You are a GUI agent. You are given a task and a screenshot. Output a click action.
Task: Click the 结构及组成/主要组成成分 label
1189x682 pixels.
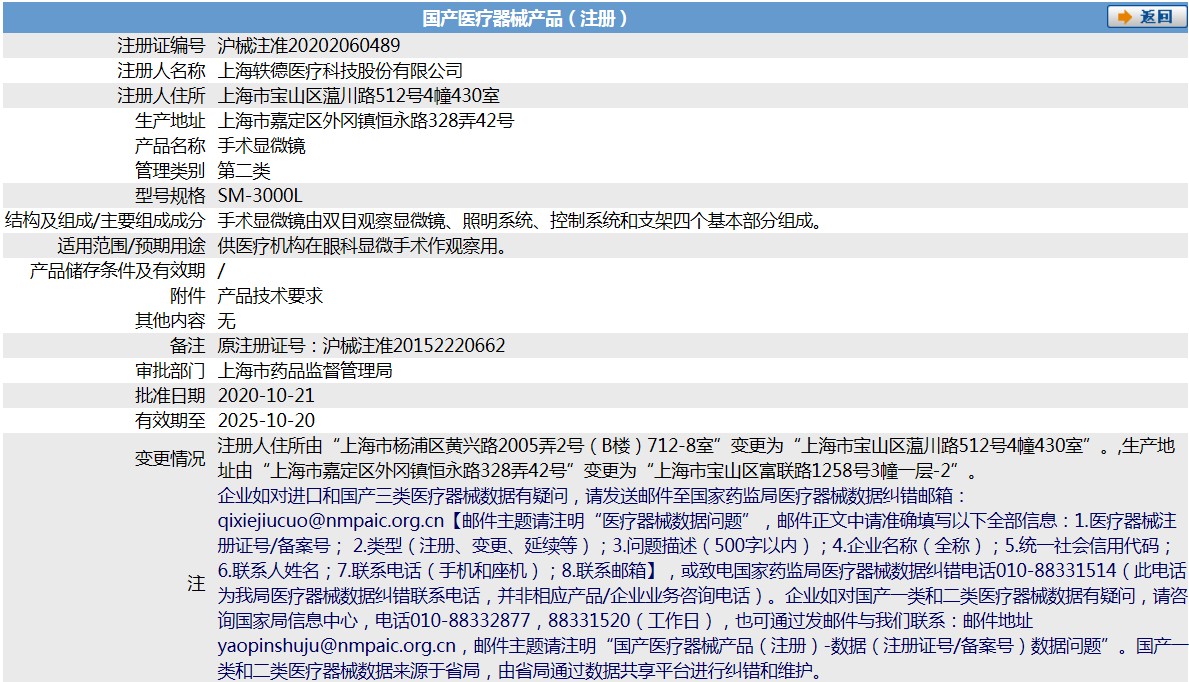pyautogui.click(x=105, y=221)
